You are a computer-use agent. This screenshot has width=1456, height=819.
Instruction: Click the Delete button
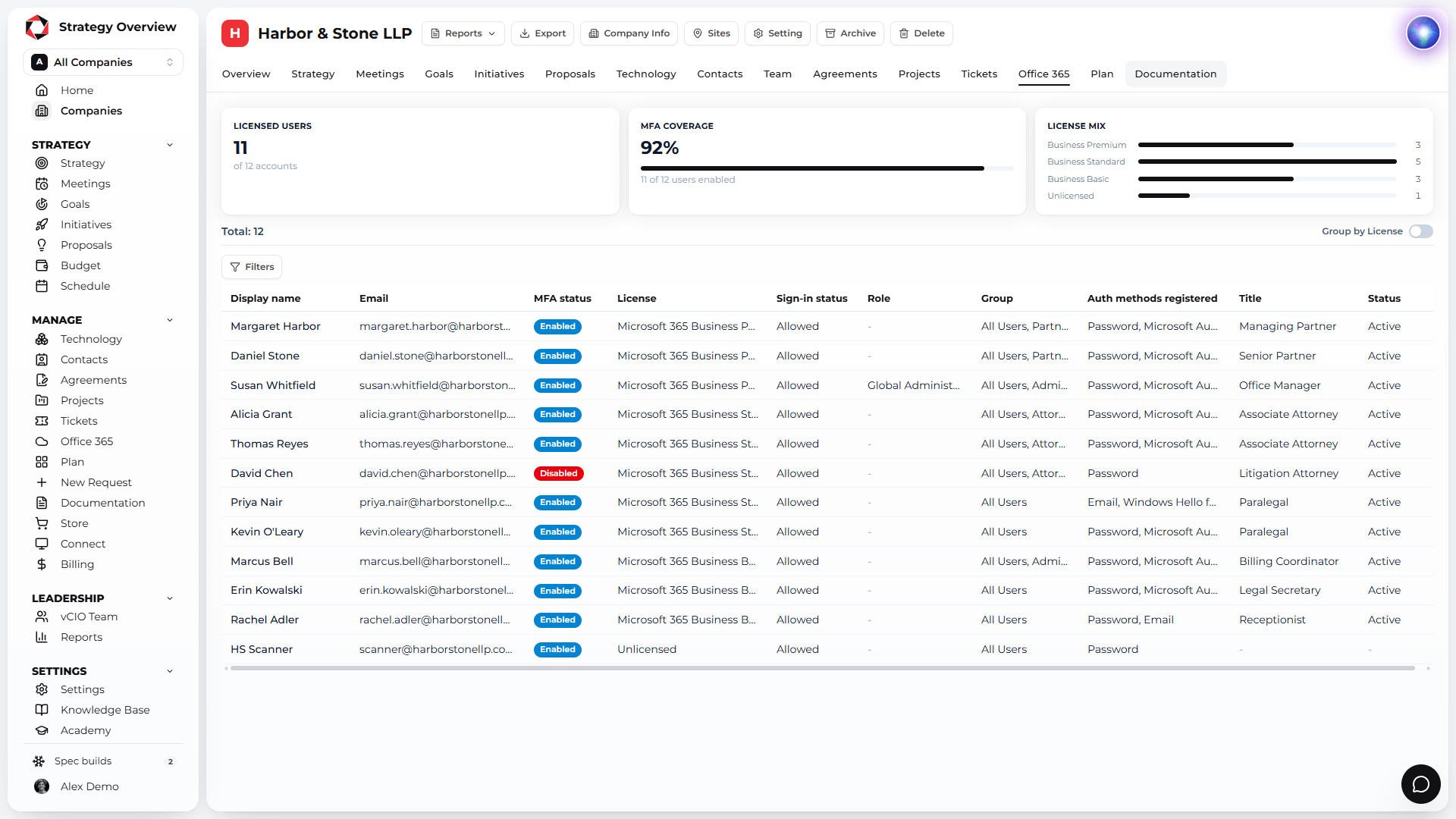(x=921, y=33)
